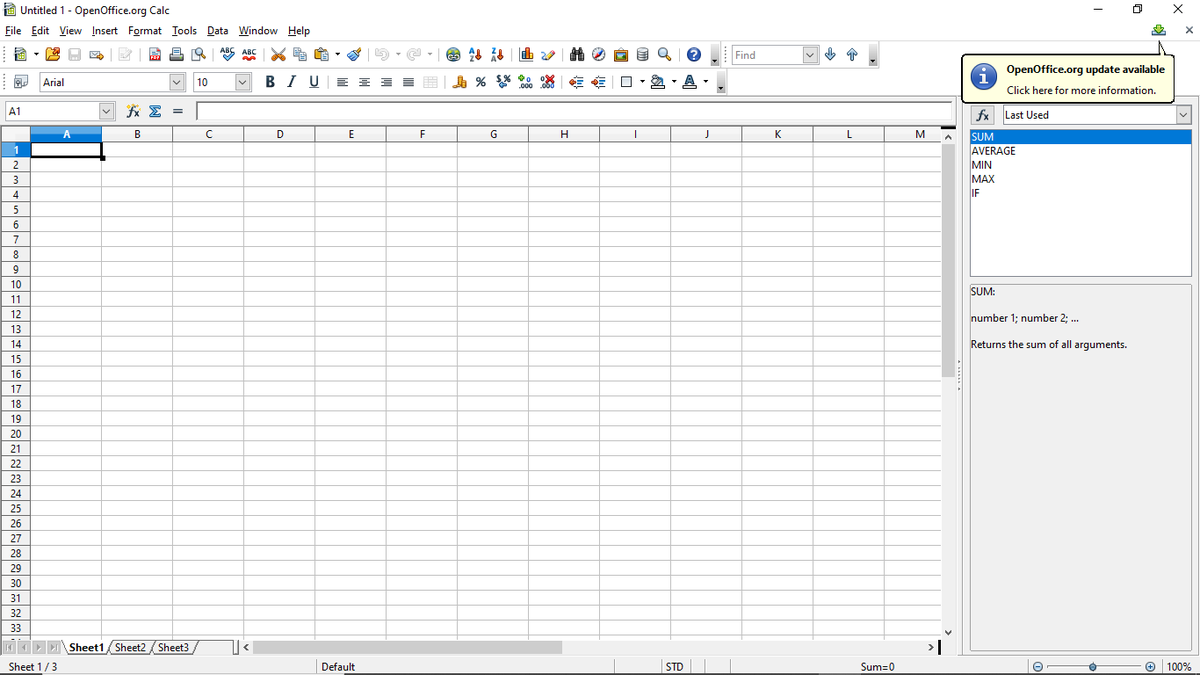The image size is (1200, 675).
Task: Open the Insert menu
Action: [105, 31]
